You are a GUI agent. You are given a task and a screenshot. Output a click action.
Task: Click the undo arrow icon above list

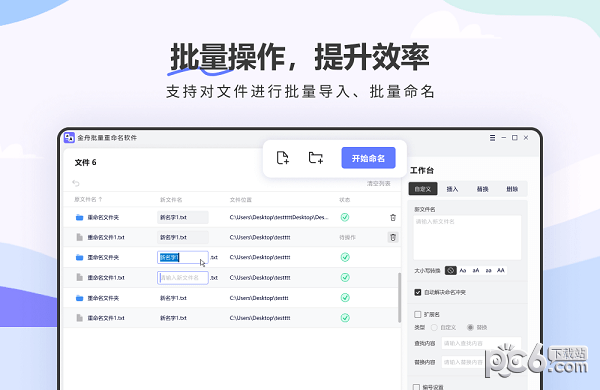[76, 183]
